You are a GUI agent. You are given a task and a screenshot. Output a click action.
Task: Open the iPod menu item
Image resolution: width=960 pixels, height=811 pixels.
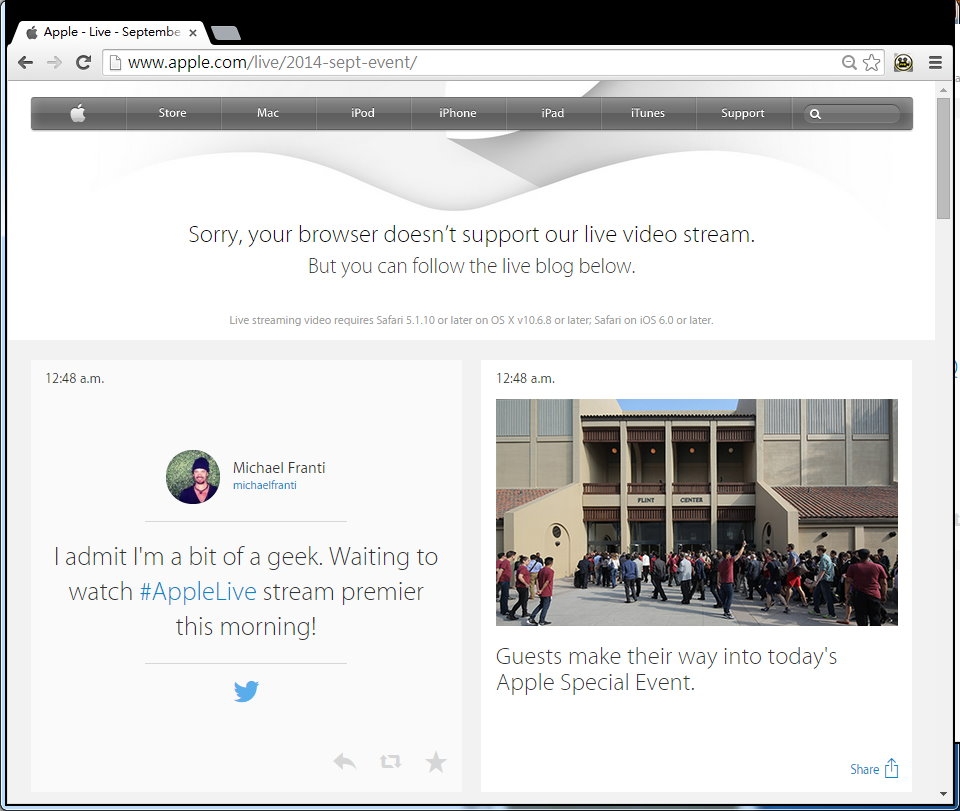point(363,113)
